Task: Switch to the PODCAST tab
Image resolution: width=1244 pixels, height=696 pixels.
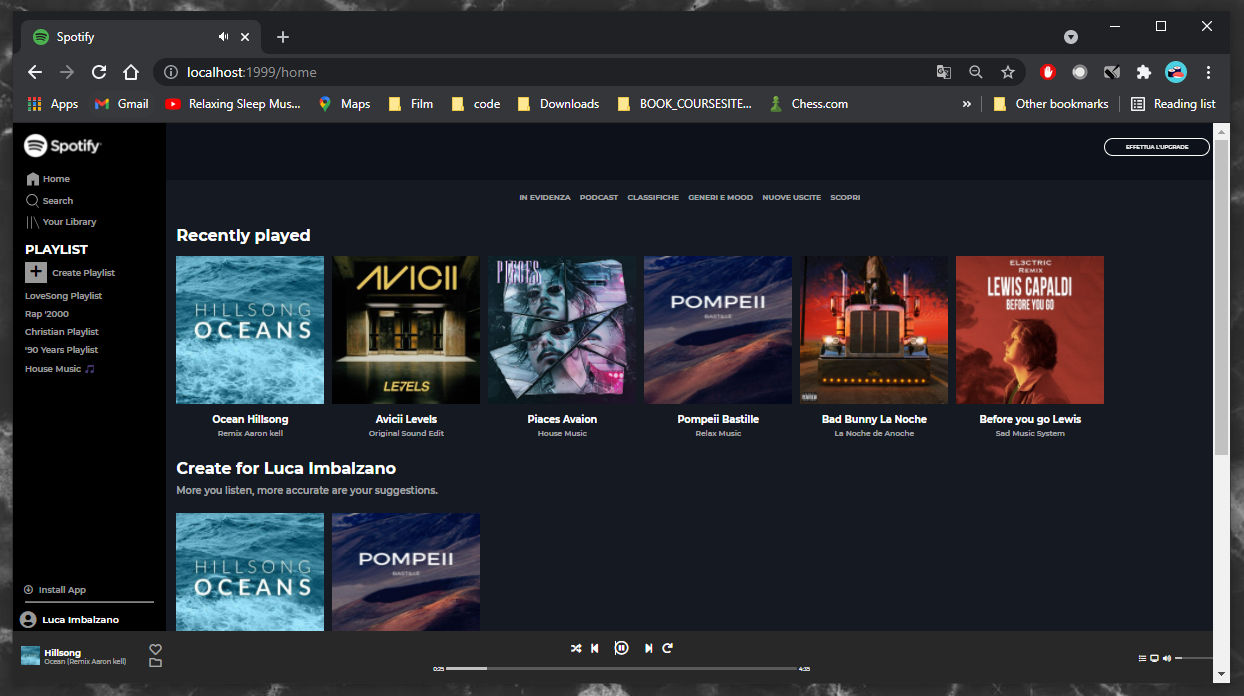Action: (x=598, y=197)
